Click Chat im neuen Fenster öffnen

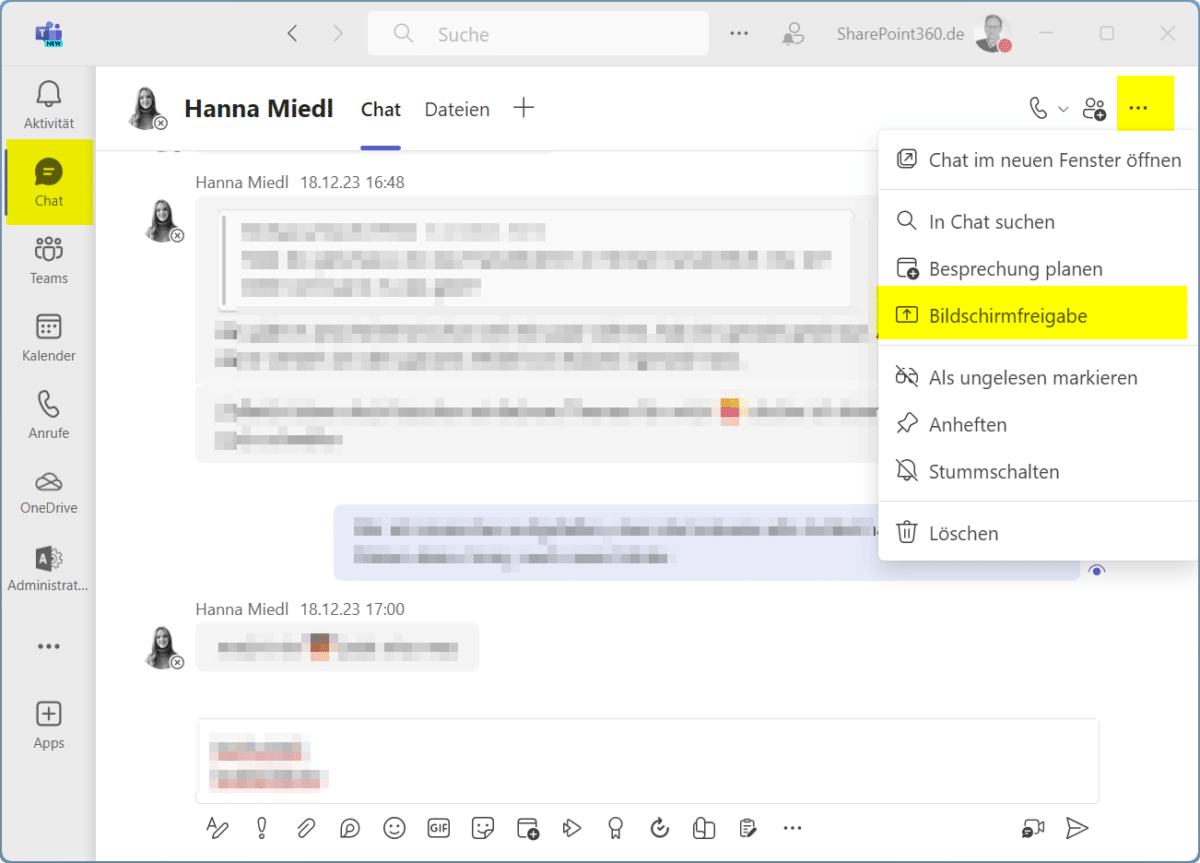point(1054,159)
